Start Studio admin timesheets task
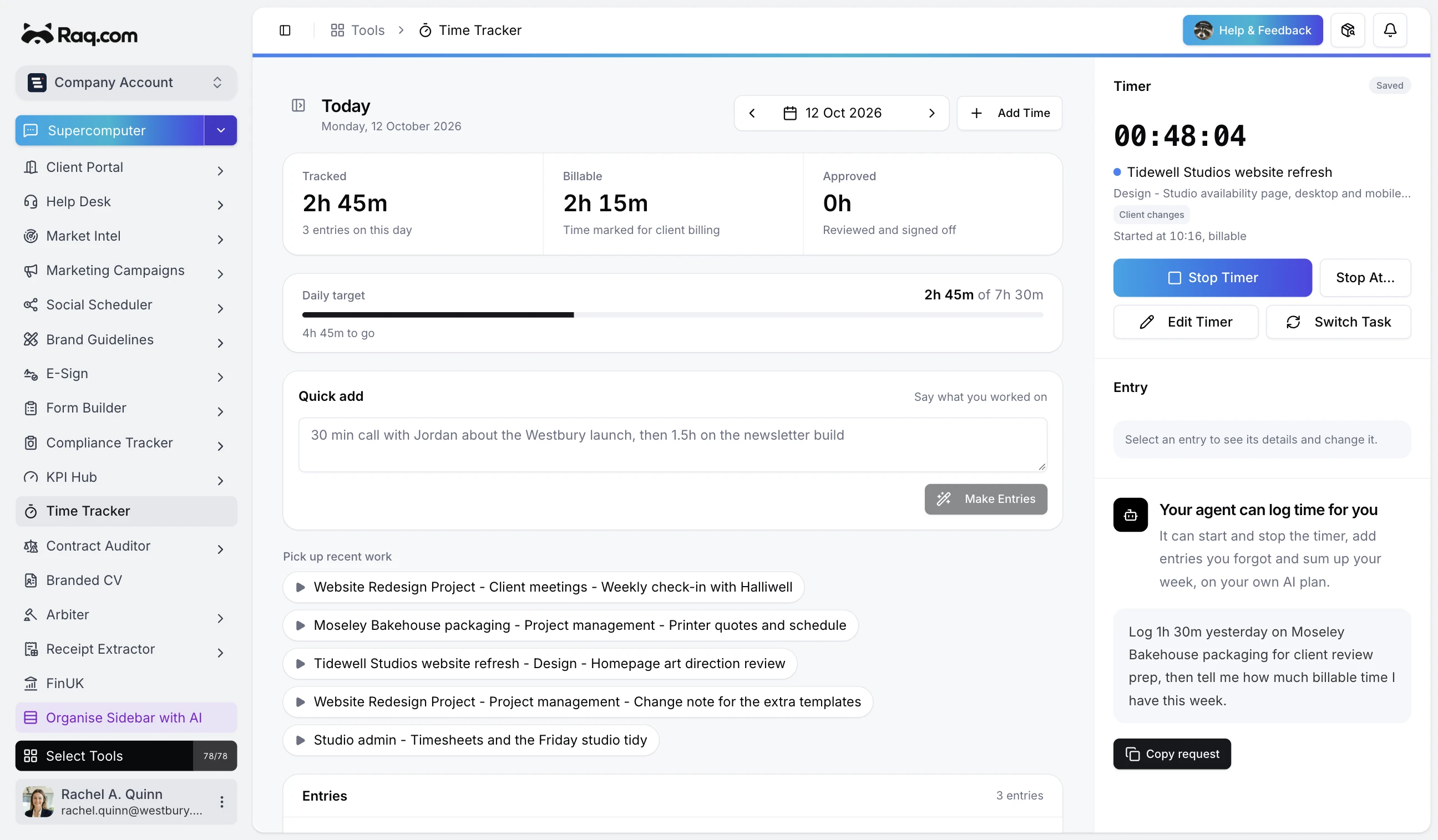 471,740
